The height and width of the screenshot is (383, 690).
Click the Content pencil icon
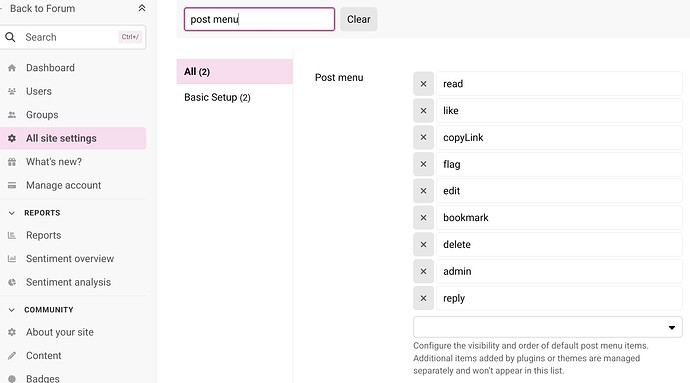[x=12, y=356]
